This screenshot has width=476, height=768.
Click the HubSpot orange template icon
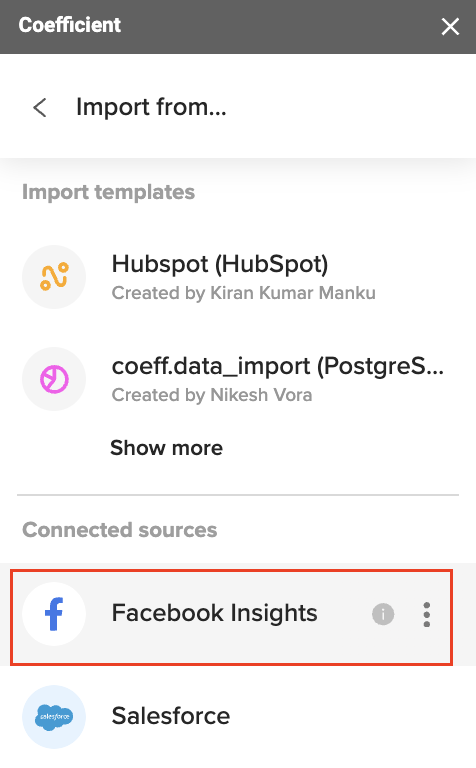coord(54,277)
